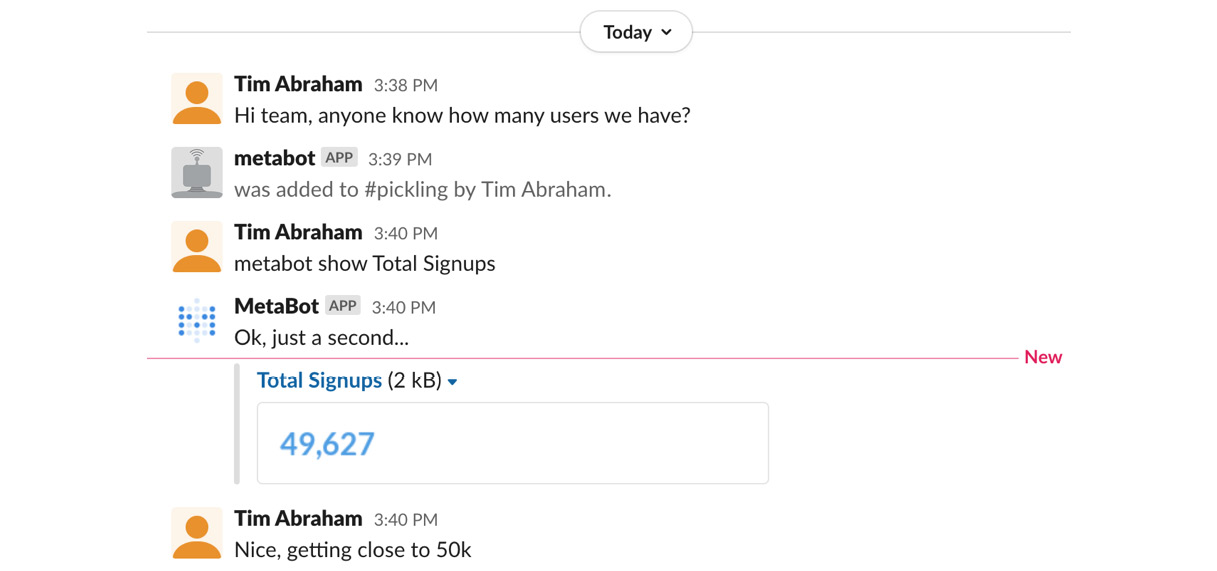Viewport: 1217px width, 571px height.
Task: Click the 3:39 PM timestamp
Action: click(x=400, y=160)
